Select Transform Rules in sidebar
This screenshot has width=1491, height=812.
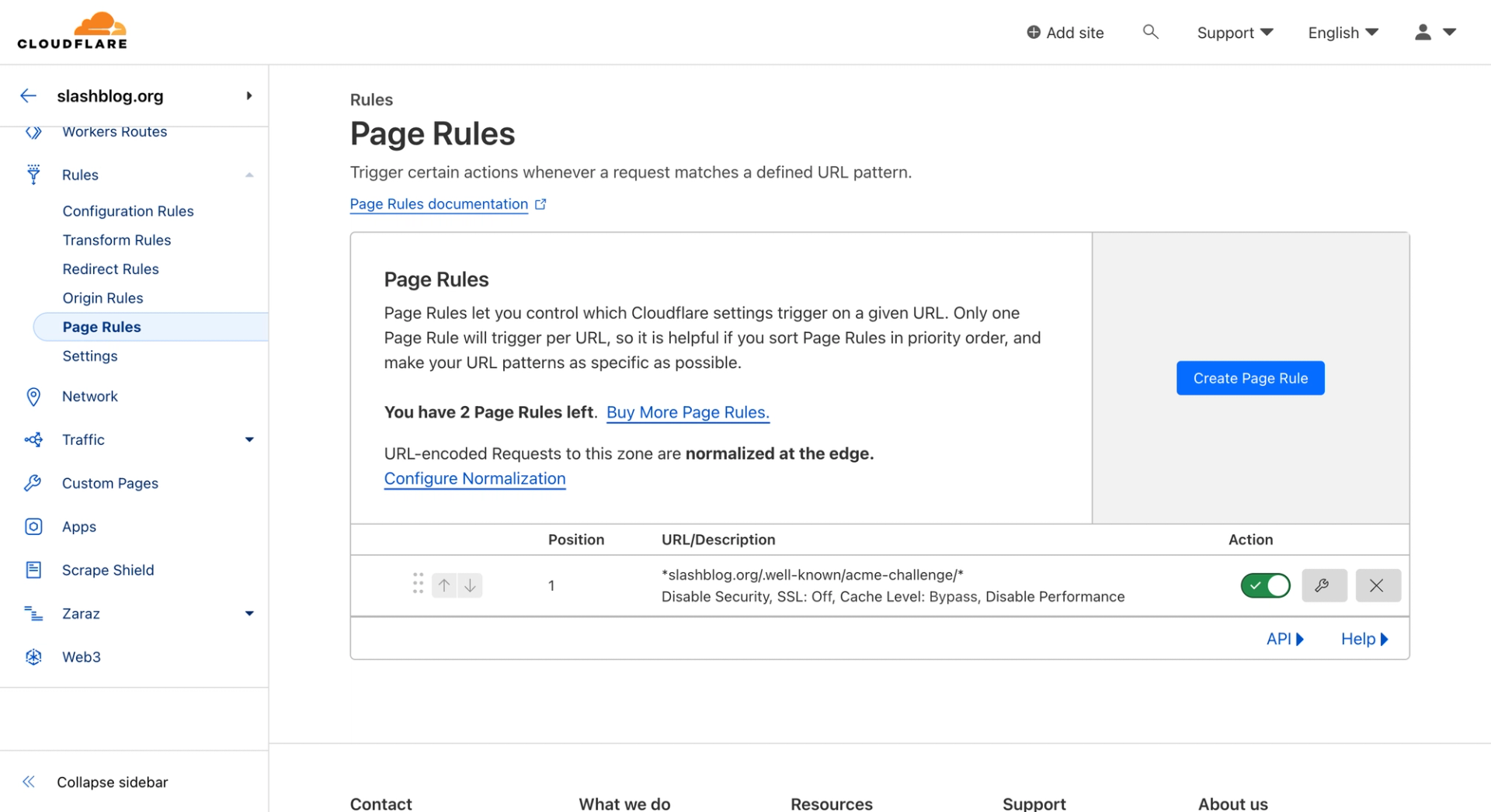(116, 240)
